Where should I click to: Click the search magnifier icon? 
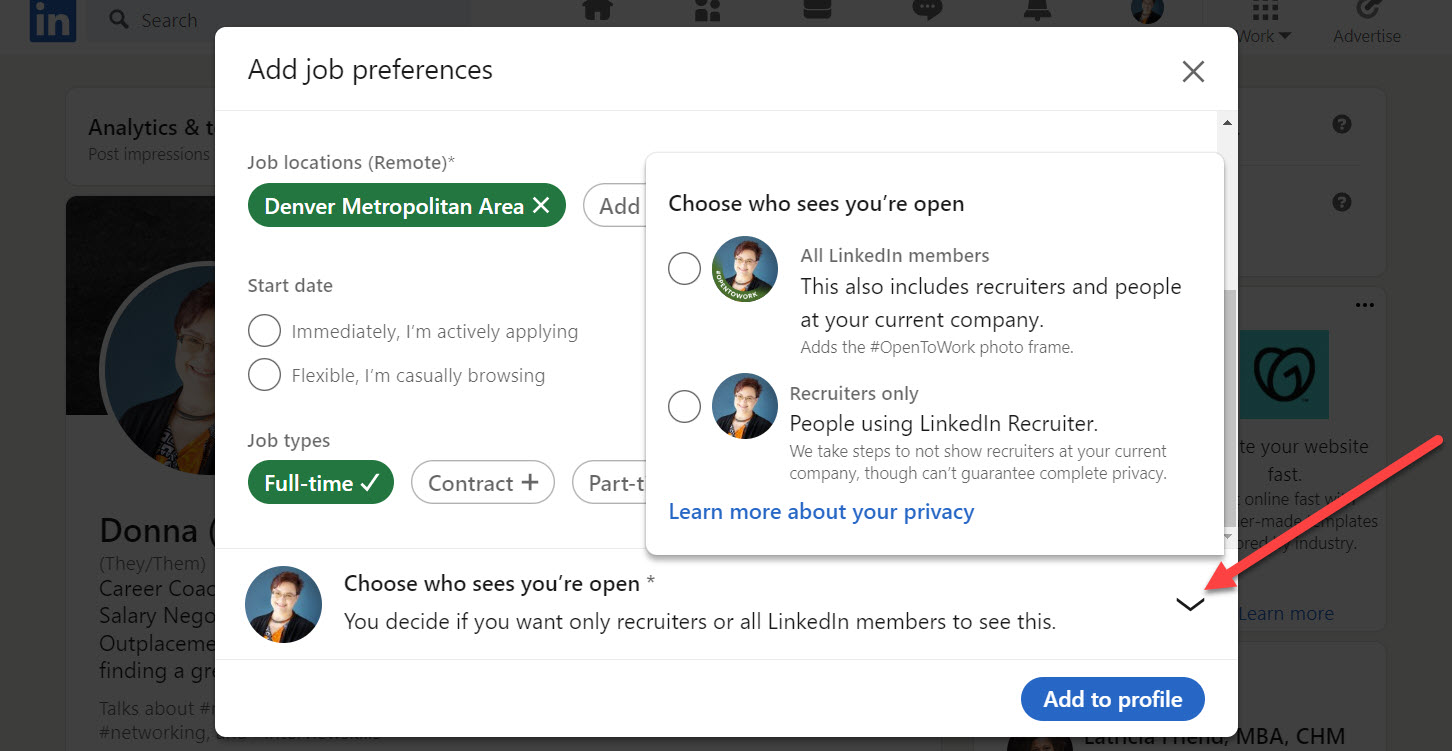pos(119,20)
